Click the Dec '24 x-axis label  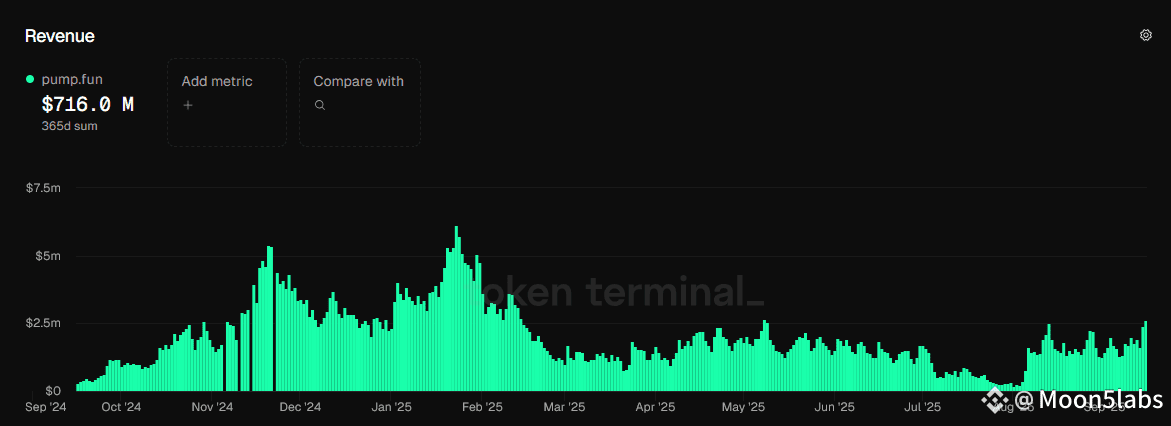pyautogui.click(x=301, y=407)
